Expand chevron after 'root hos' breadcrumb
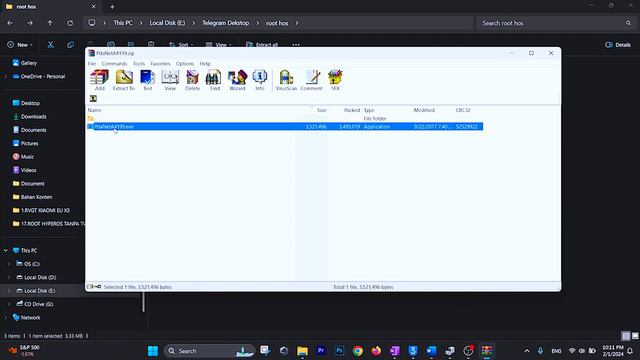Screen dimensions: 640x360 [297, 23]
